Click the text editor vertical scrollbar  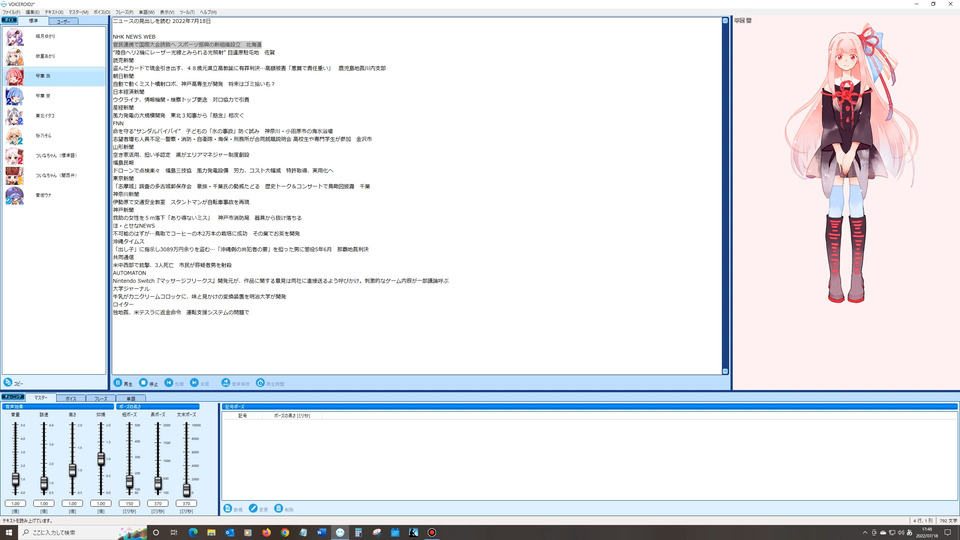(x=726, y=196)
